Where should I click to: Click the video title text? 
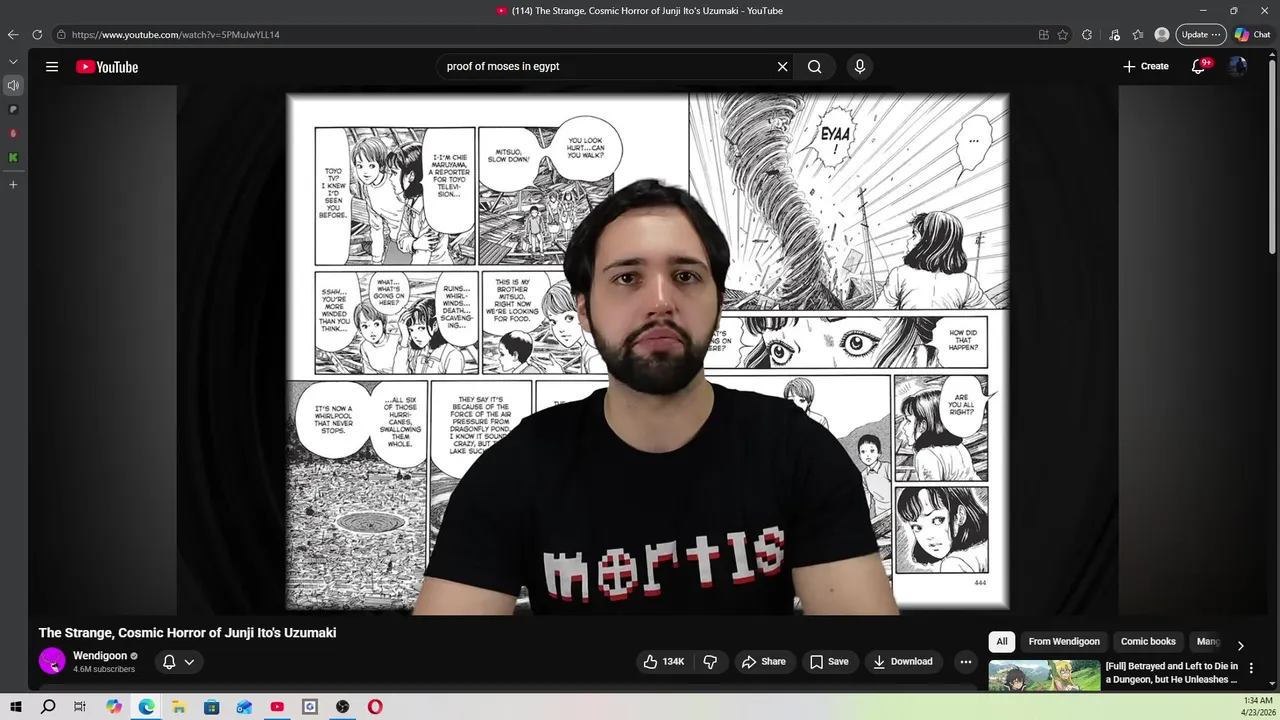[x=187, y=633]
